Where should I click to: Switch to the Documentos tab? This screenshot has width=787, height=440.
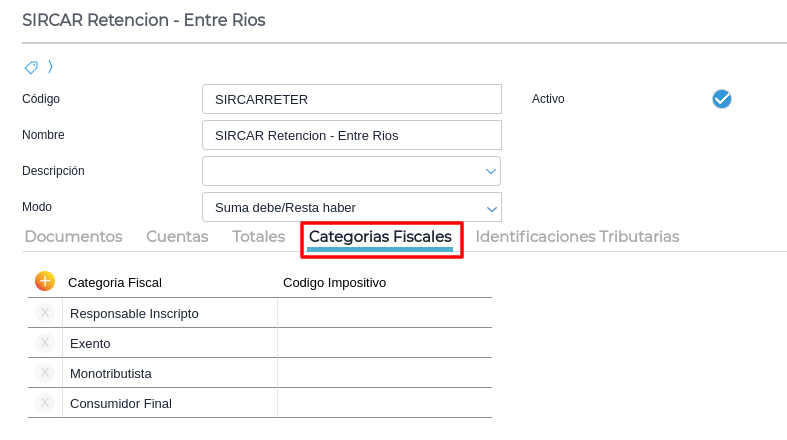click(x=73, y=237)
